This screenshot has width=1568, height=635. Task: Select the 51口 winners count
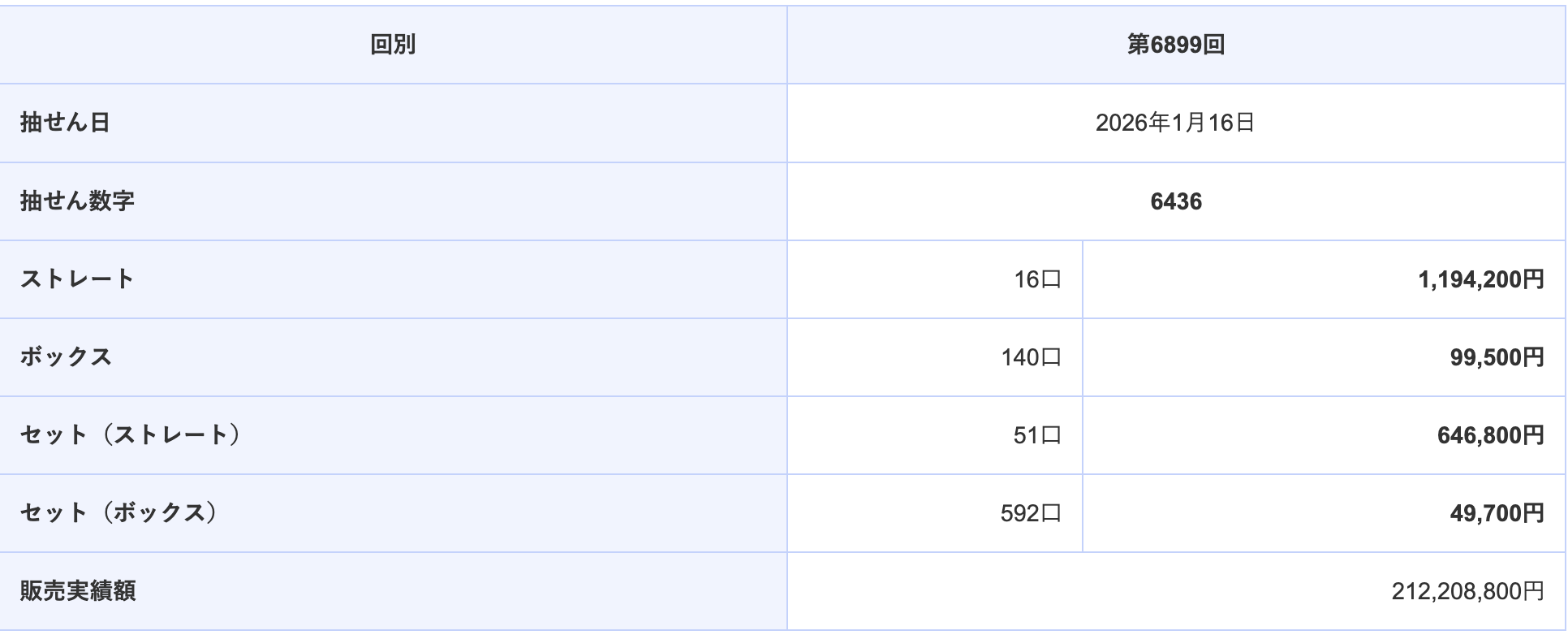[x=1037, y=435]
